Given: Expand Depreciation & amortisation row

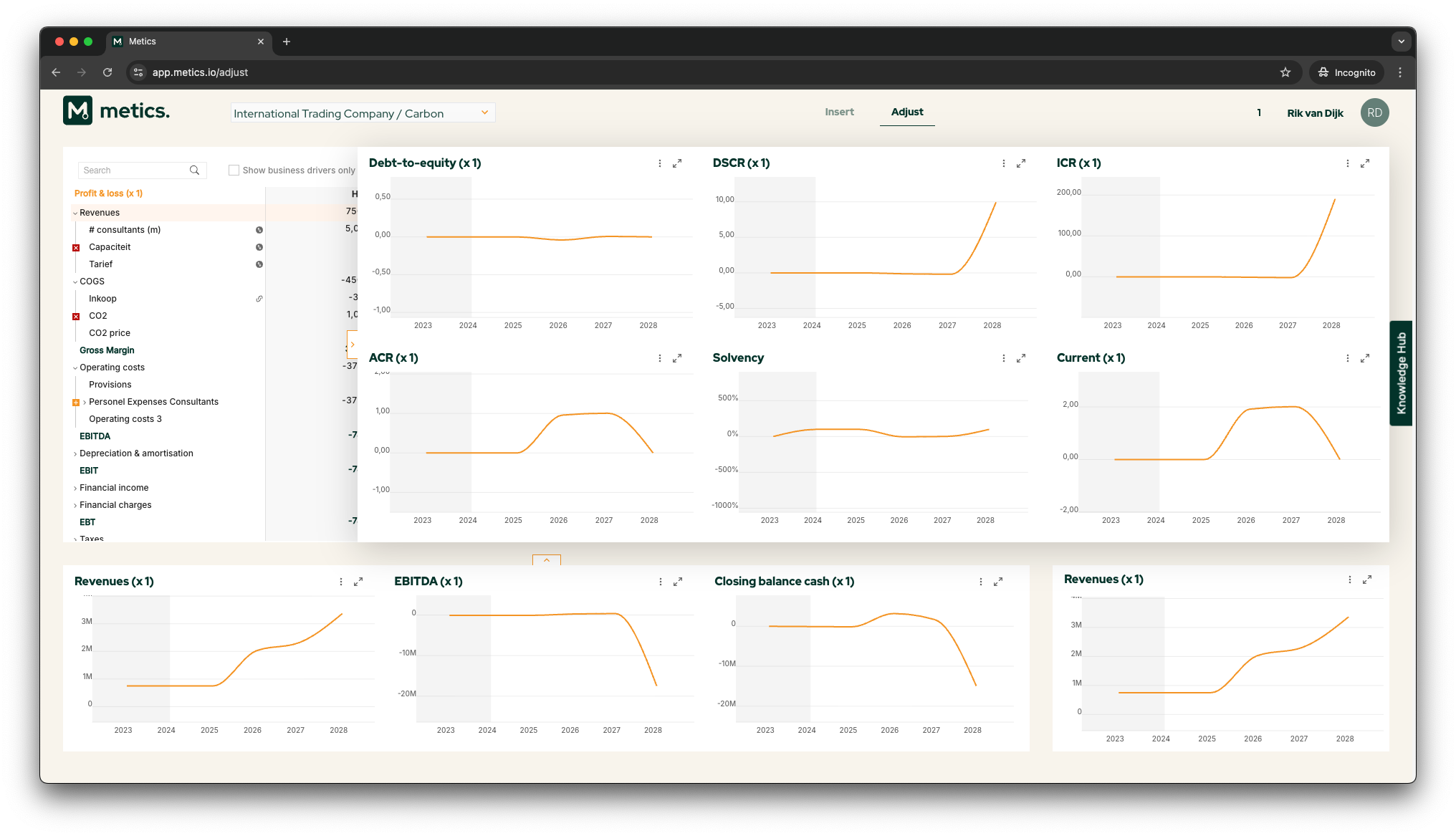Looking at the screenshot, I should pyautogui.click(x=75, y=454).
